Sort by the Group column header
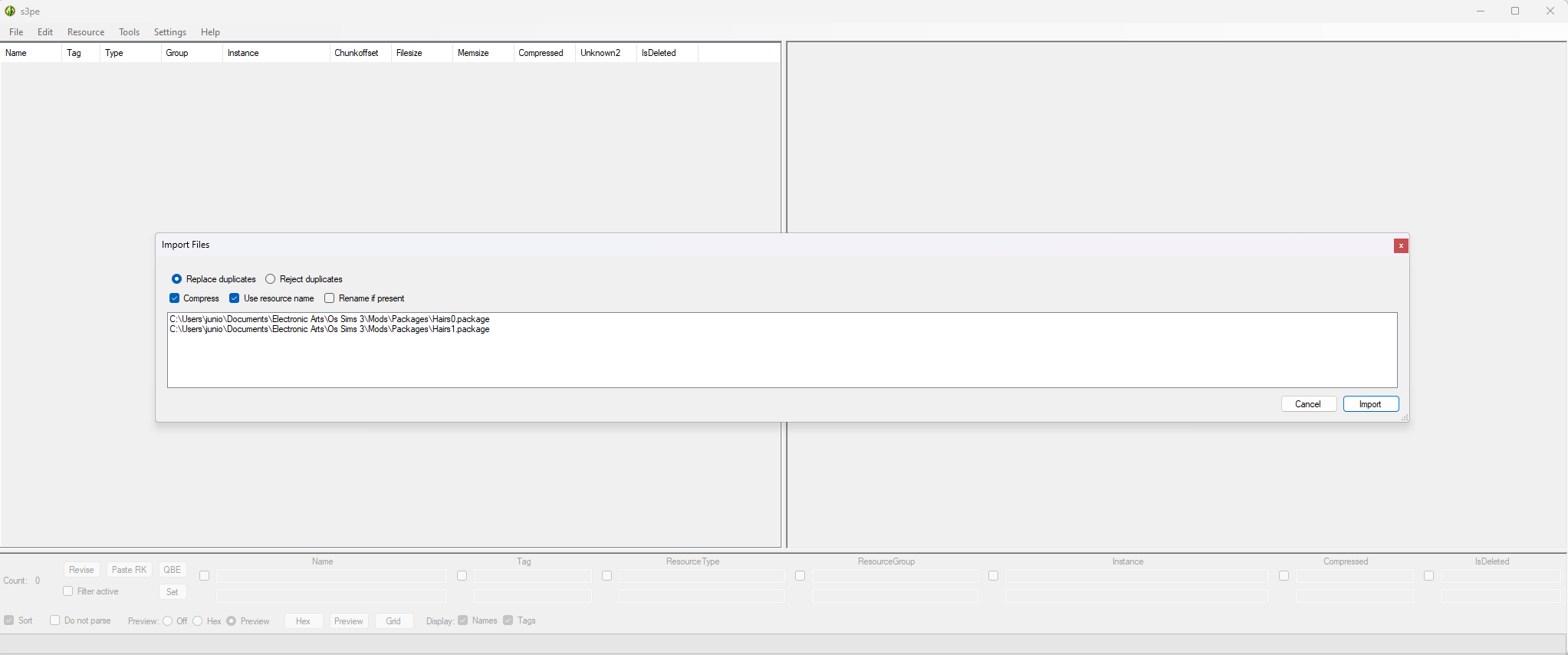Image resolution: width=1568 pixels, height=655 pixels. [192, 53]
